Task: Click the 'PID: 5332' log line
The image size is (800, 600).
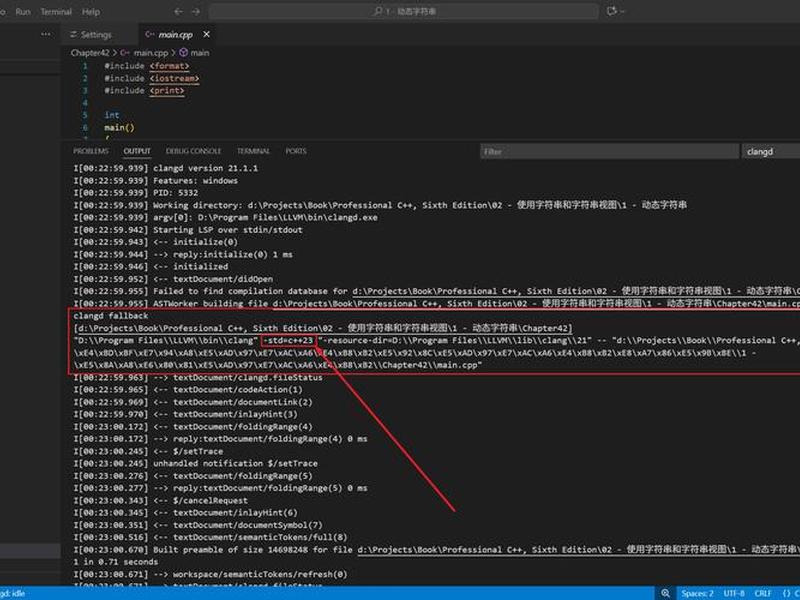Action: [136, 193]
